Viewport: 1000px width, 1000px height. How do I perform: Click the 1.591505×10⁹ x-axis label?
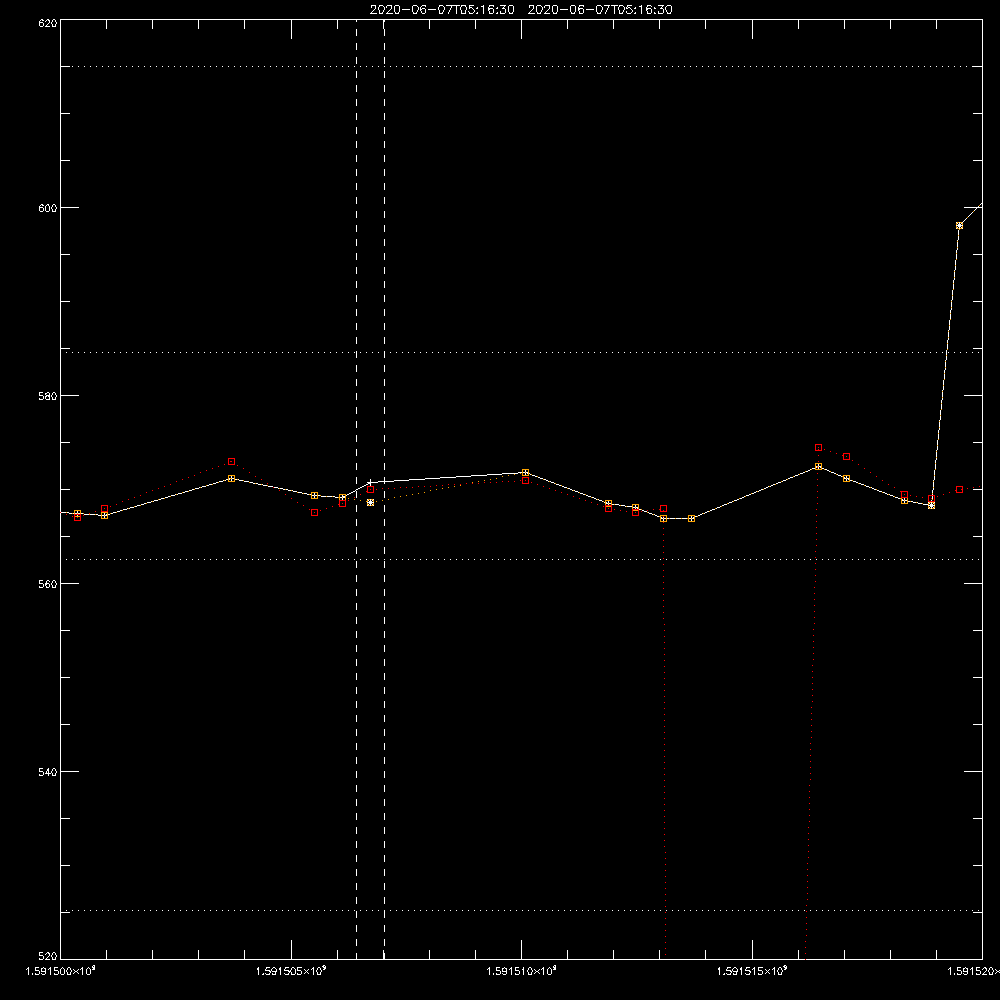pyautogui.click(x=291, y=971)
